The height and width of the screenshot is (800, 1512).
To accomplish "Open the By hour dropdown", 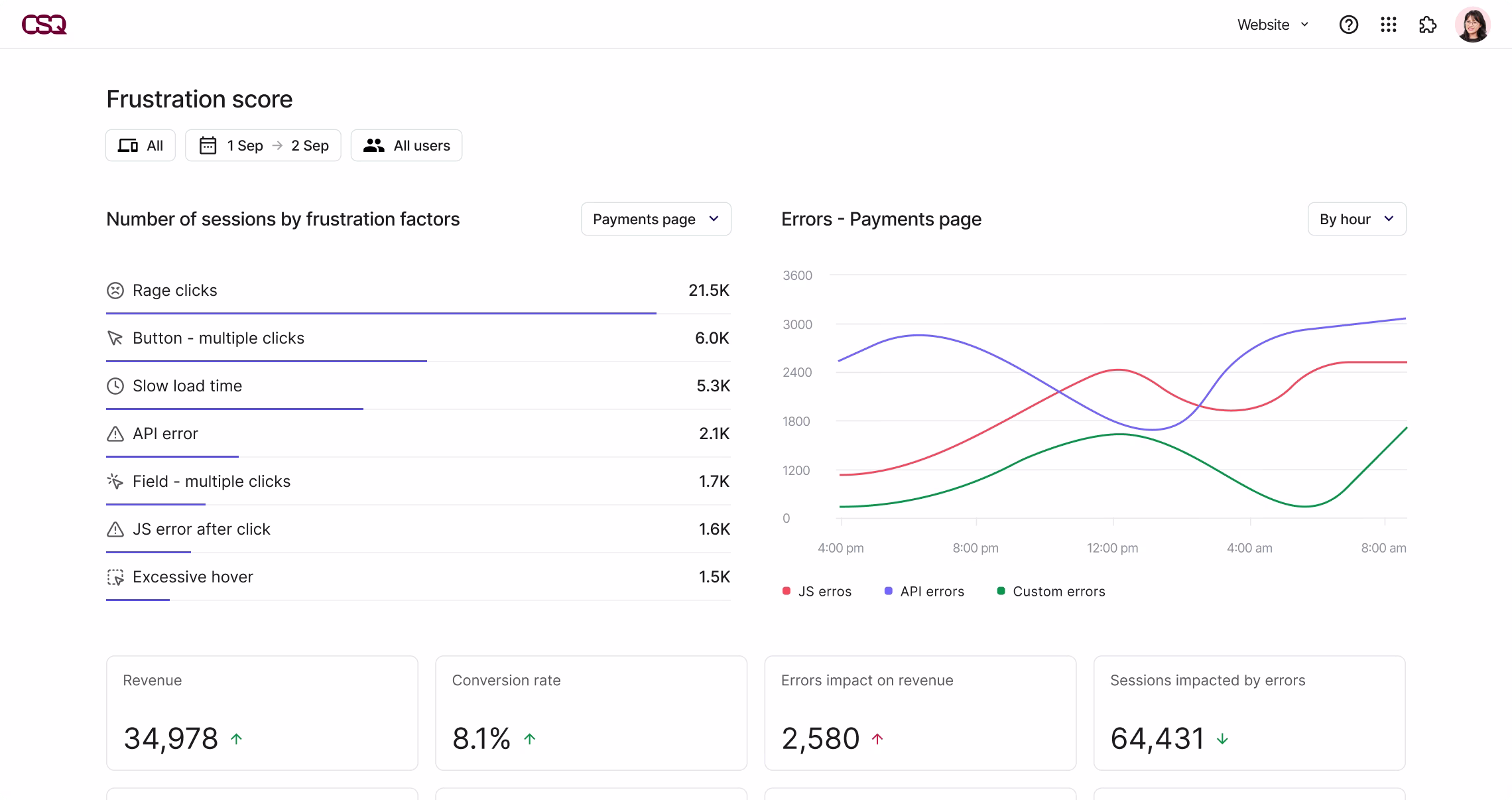I will (1356, 219).
